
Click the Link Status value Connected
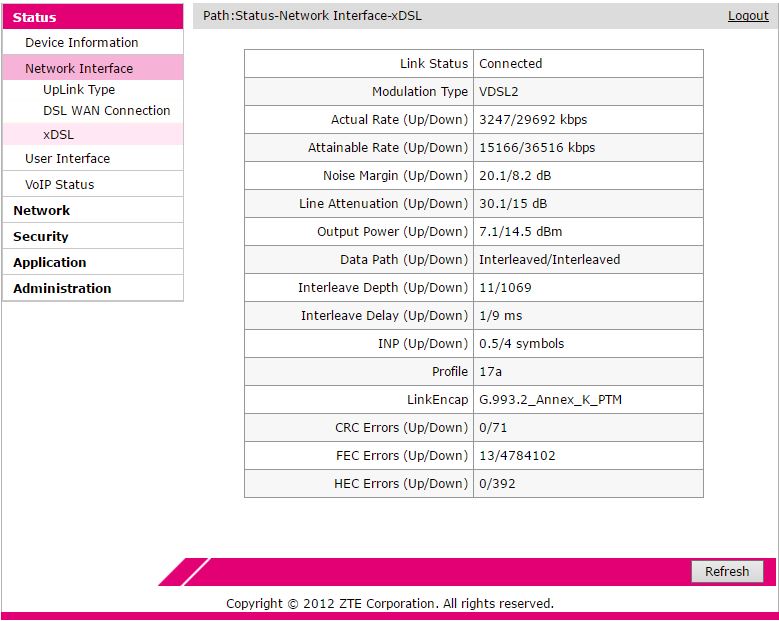pos(511,64)
